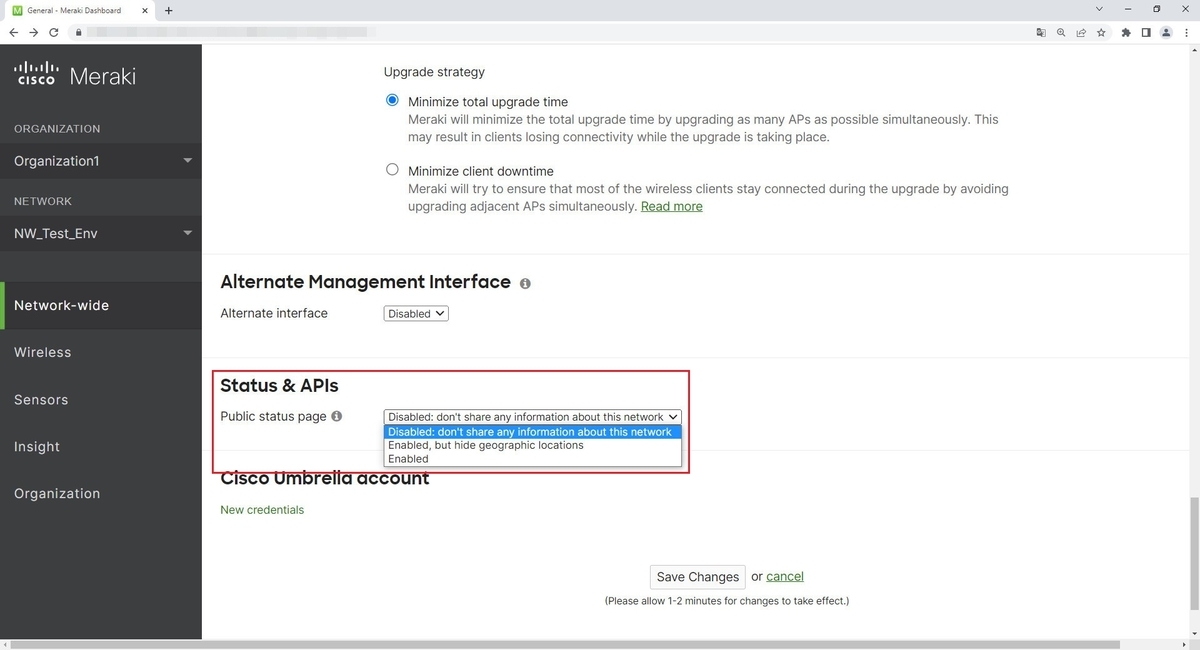Click the NETWORK sidebar header
Image resolution: width=1200 pixels, height=650 pixels.
(43, 201)
